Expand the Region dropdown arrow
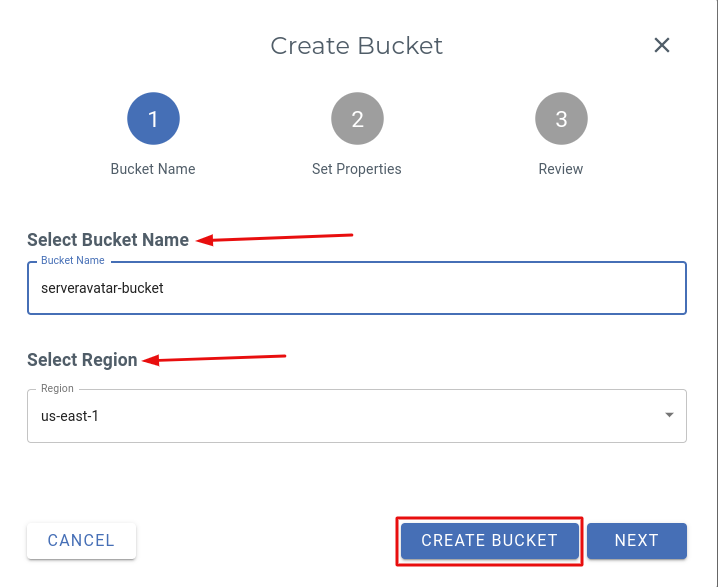This screenshot has height=587, width=718. [x=669, y=415]
